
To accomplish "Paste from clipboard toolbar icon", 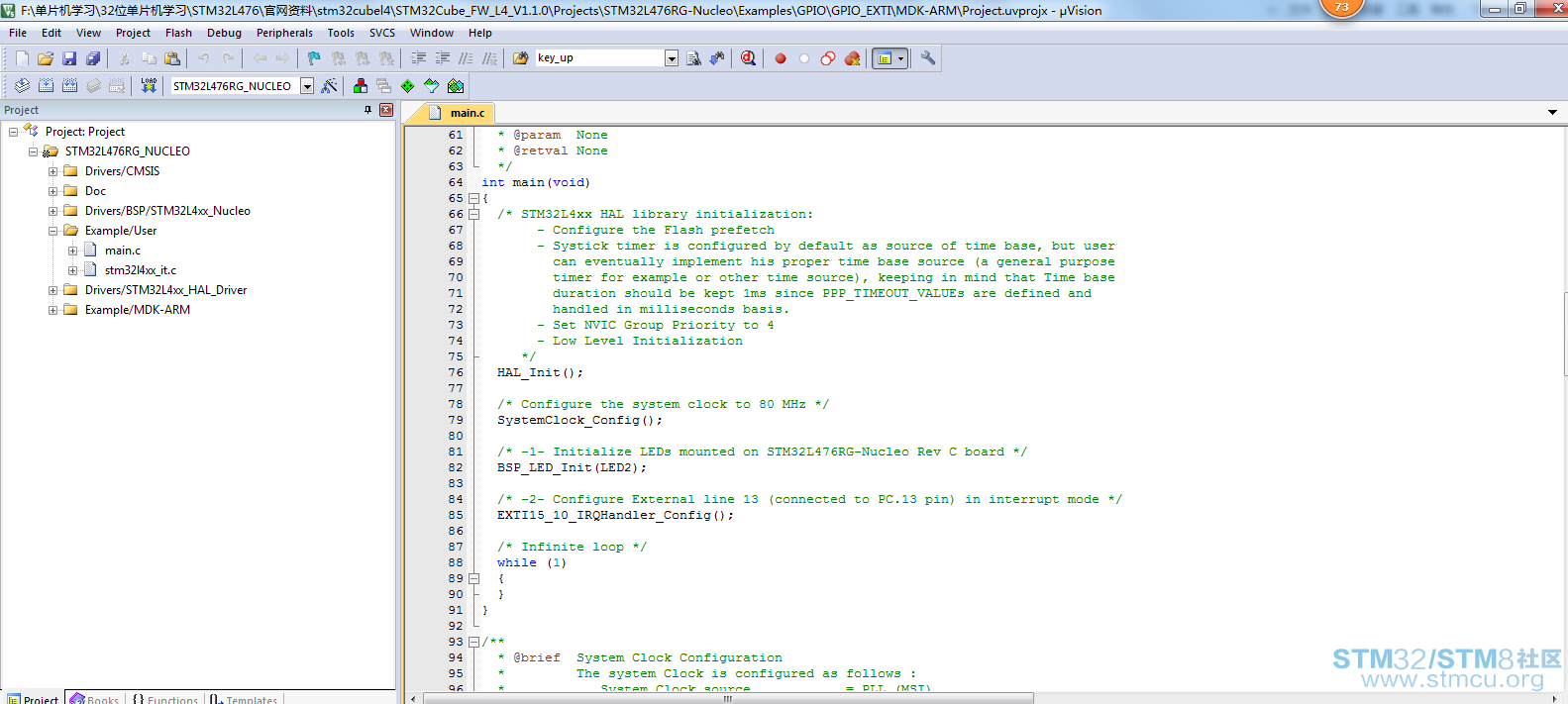I will pyautogui.click(x=172, y=58).
